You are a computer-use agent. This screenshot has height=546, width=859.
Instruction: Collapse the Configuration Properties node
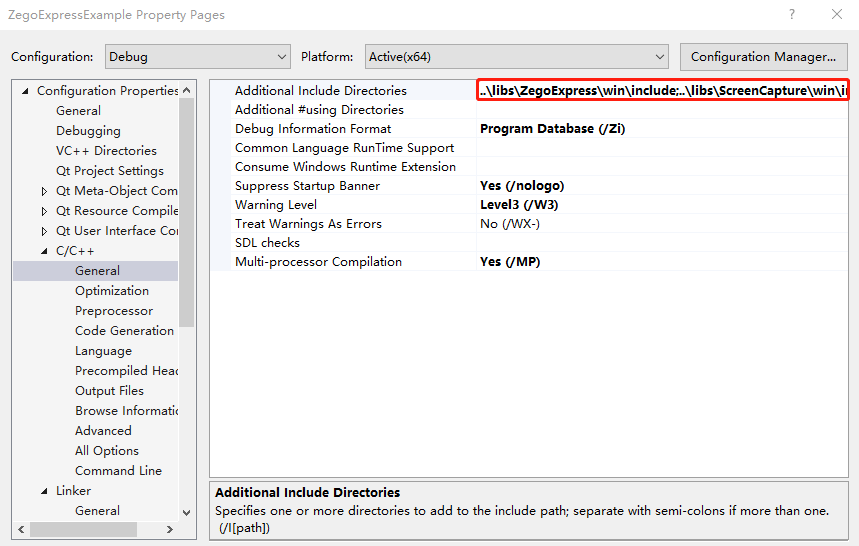[x=25, y=91]
